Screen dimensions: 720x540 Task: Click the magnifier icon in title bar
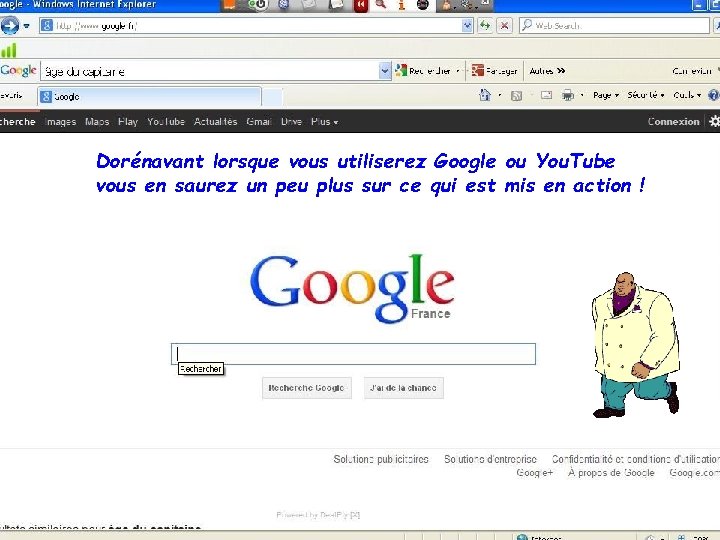click(x=381, y=5)
